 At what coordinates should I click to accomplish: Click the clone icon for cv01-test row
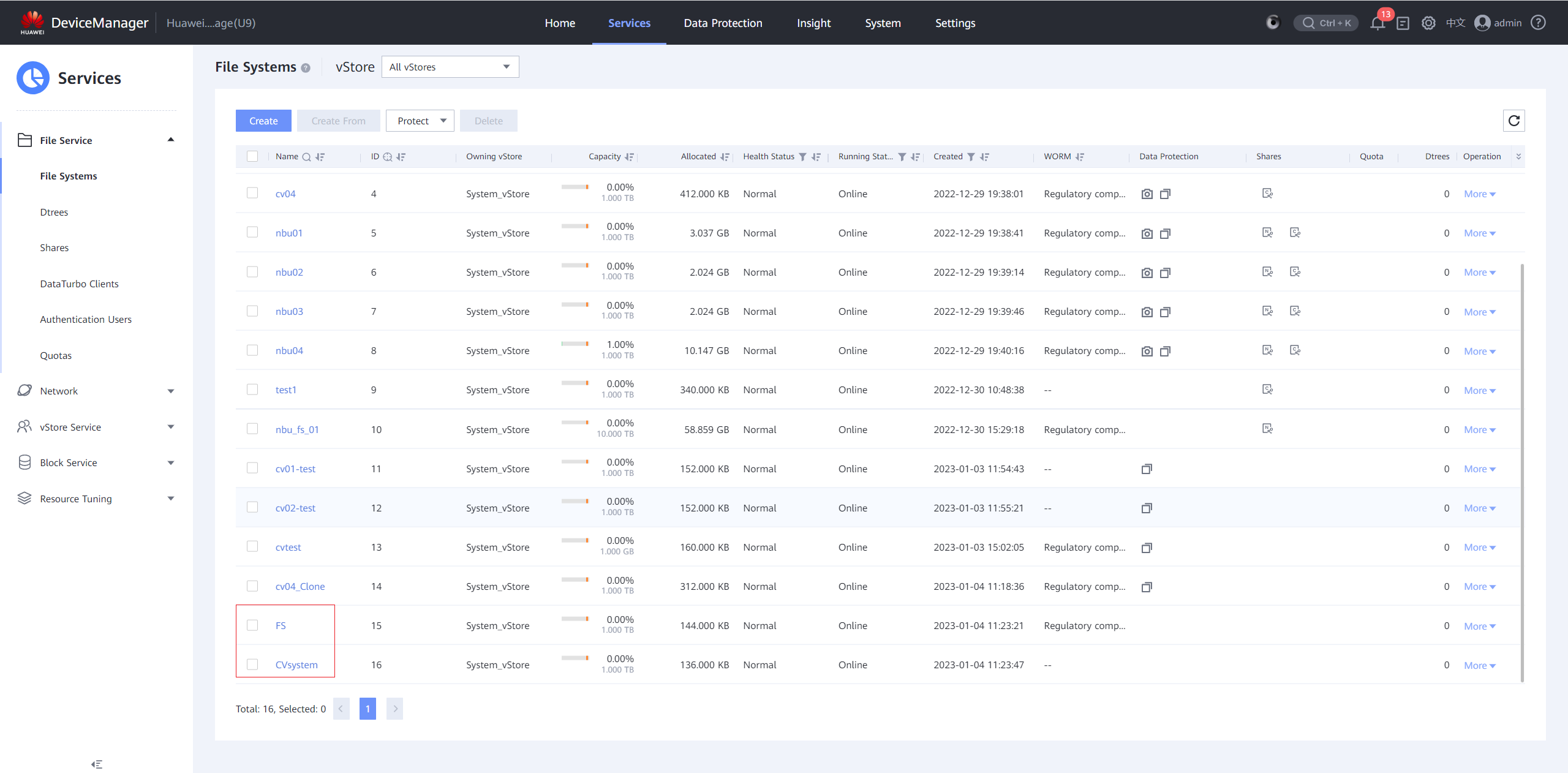(x=1147, y=469)
